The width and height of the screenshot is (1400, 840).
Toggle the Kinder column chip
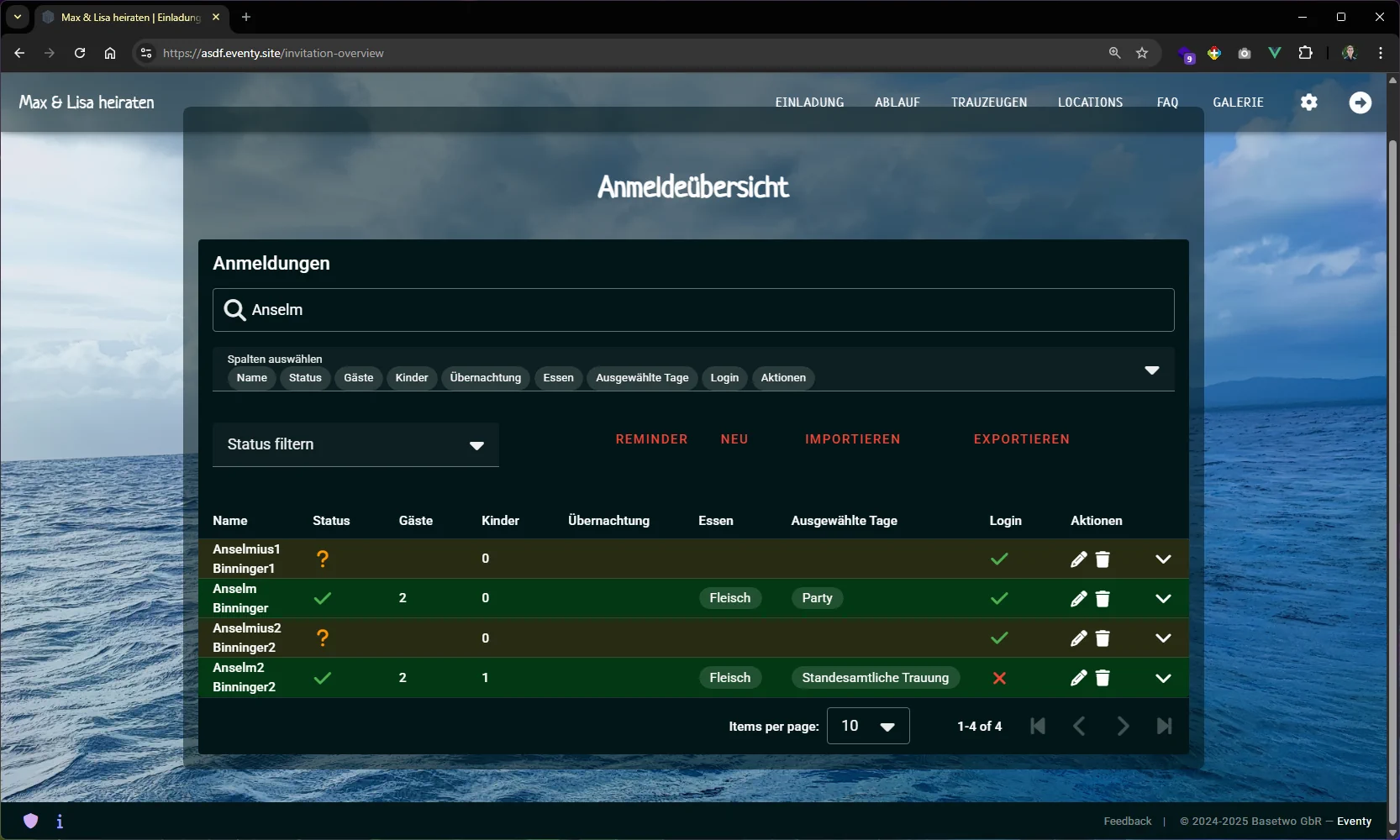(411, 378)
